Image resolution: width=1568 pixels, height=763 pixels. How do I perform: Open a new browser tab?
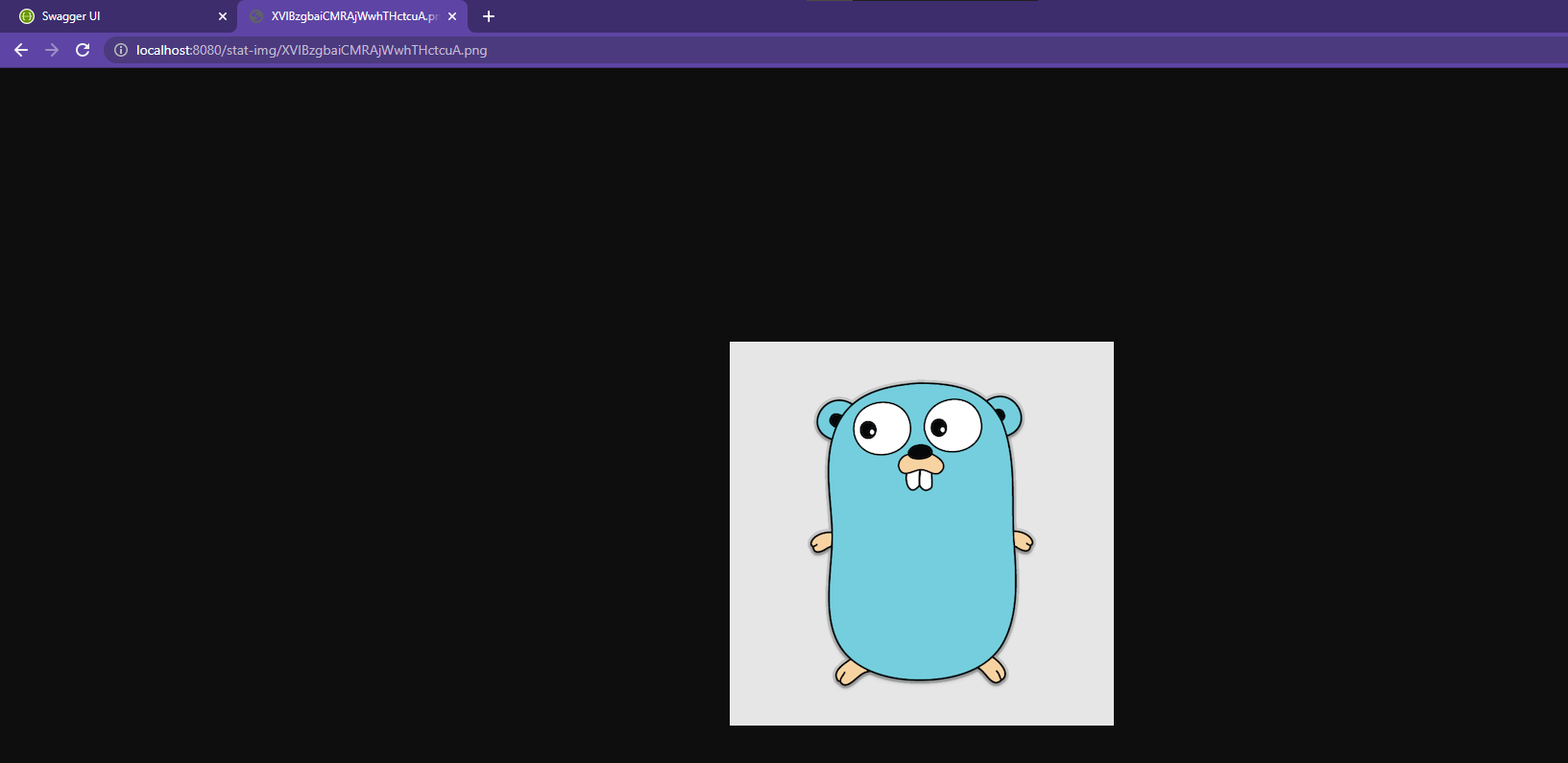point(489,16)
